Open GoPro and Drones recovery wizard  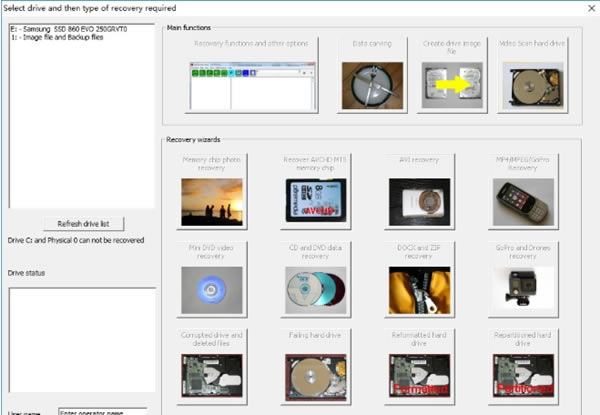pos(523,280)
